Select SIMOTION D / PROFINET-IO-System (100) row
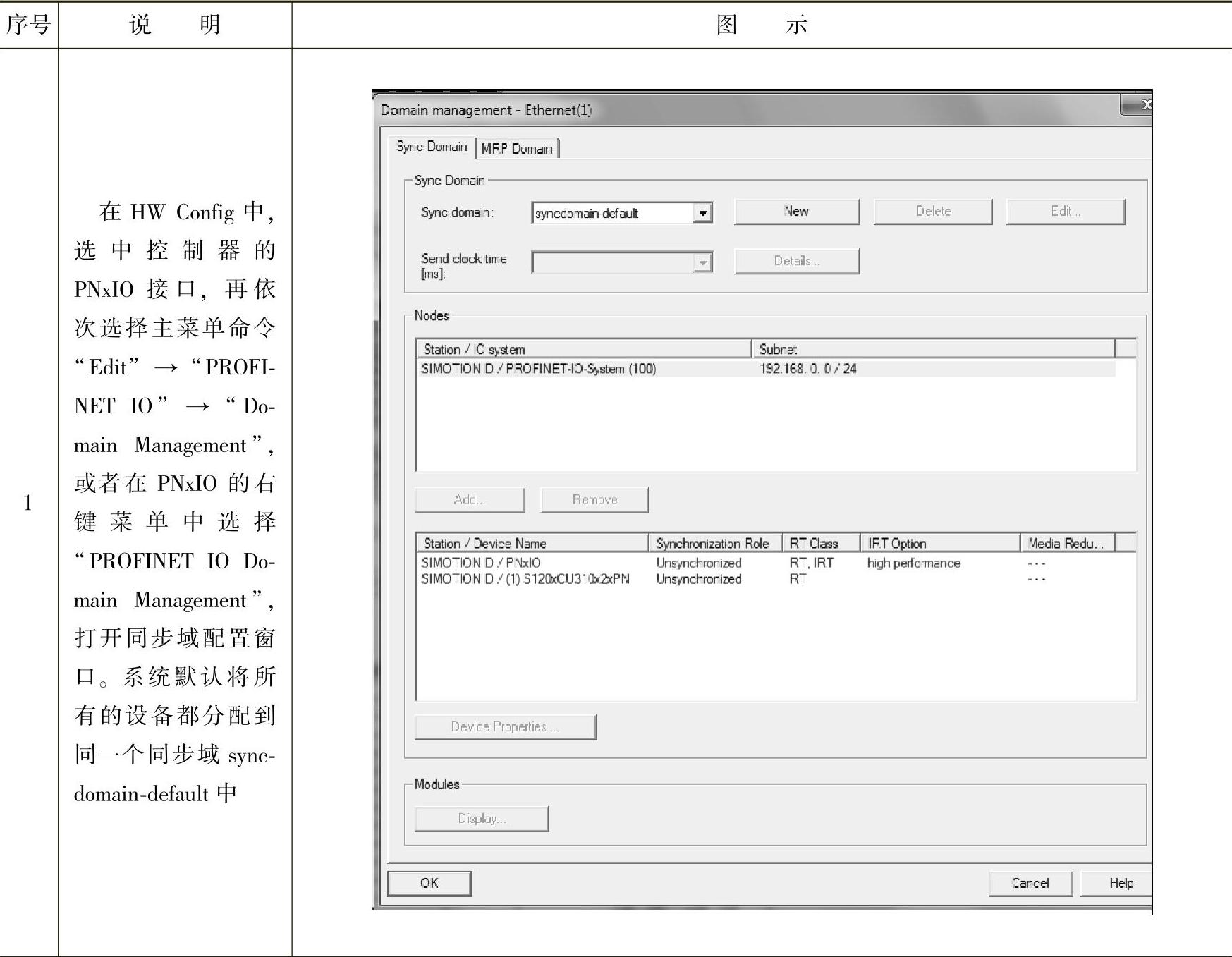This screenshot has width=1232, height=957. 539,369
